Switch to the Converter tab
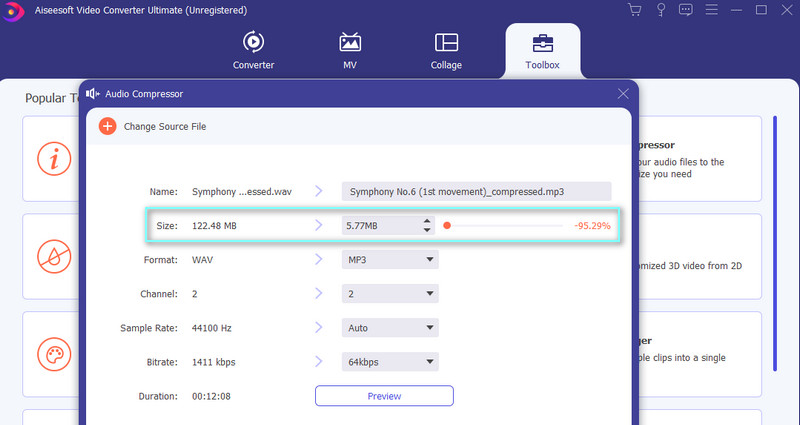This screenshot has height=425, width=800. tap(253, 51)
